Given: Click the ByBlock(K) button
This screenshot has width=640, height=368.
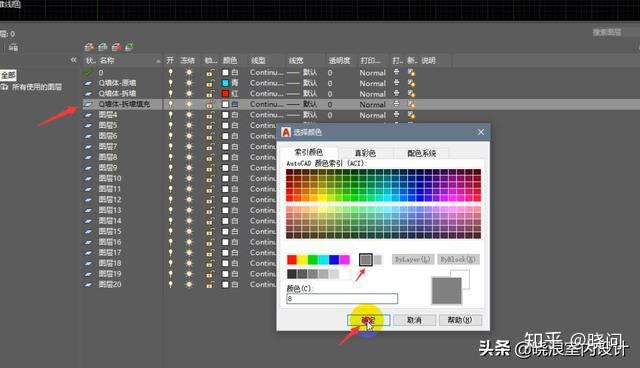Looking at the screenshot, I should [458, 259].
